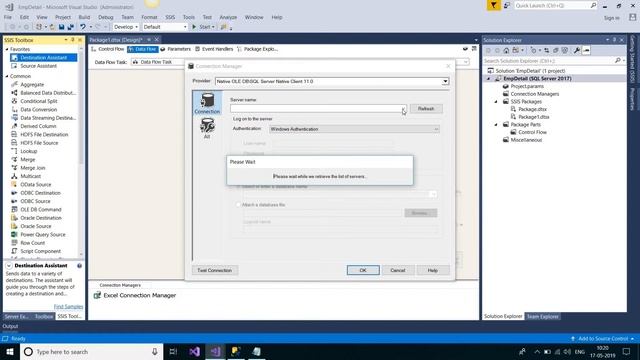Select Project.params in Solution Explorer

point(527,86)
